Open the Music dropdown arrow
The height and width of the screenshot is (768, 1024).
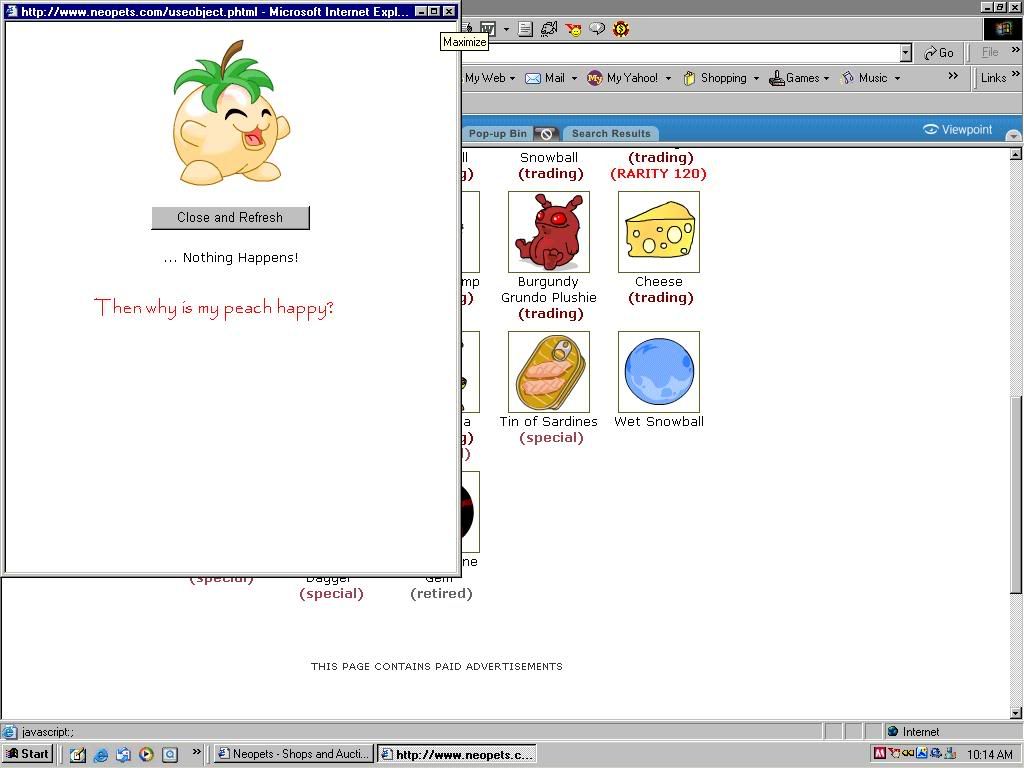(x=897, y=78)
